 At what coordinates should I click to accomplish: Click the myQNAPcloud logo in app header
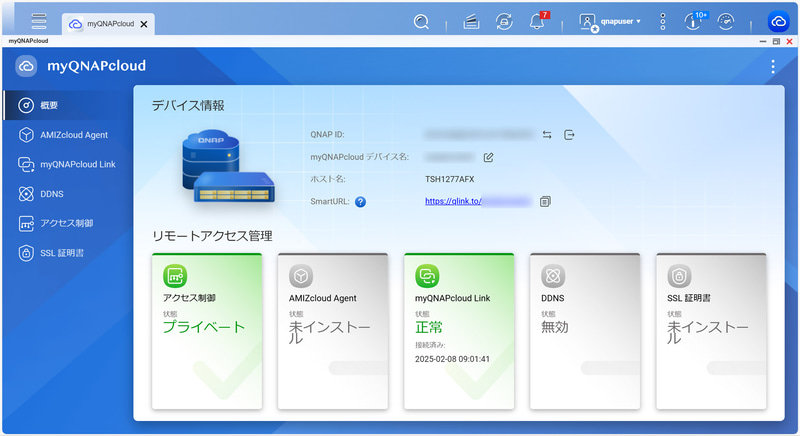[x=26, y=66]
